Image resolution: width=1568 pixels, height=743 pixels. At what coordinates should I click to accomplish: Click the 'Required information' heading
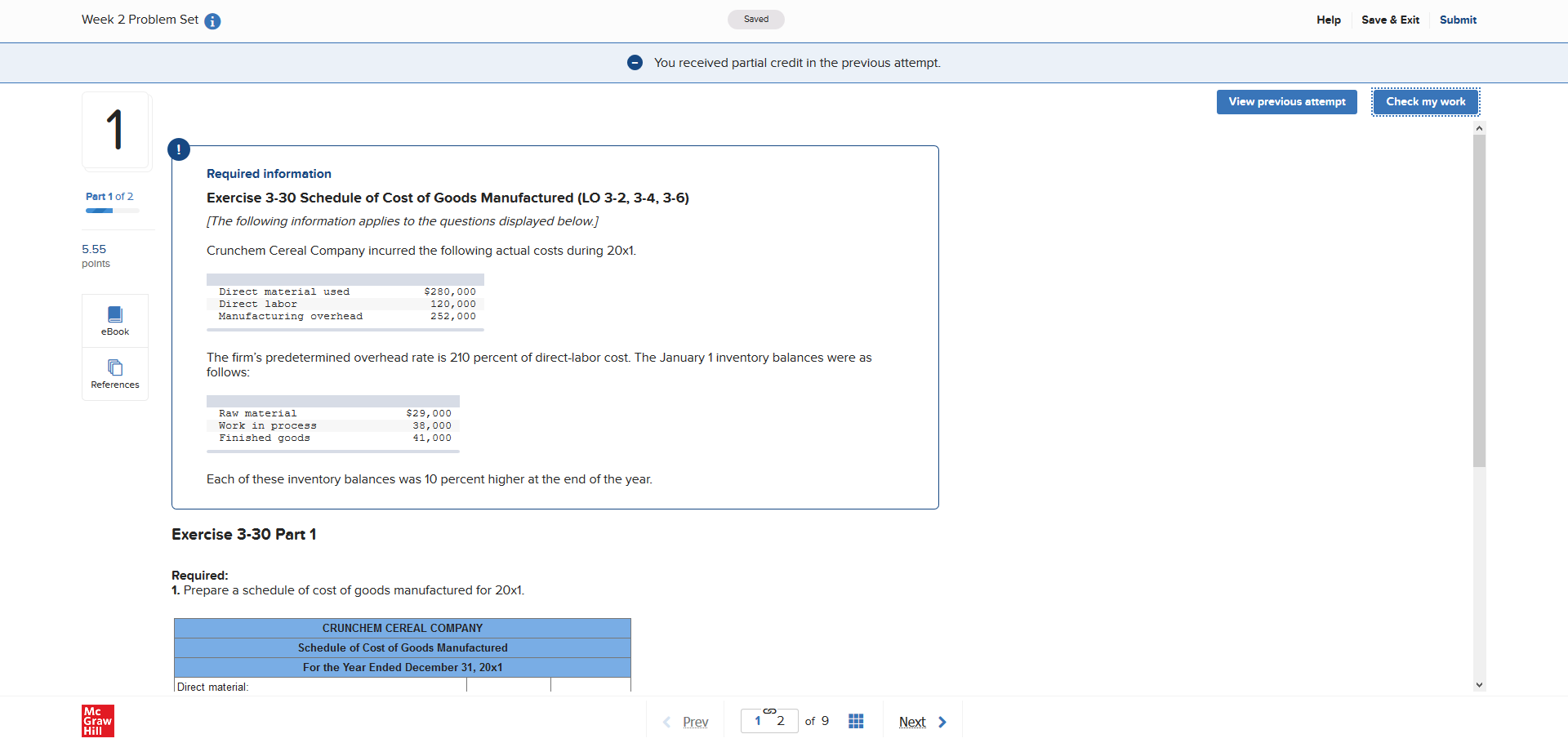click(269, 174)
